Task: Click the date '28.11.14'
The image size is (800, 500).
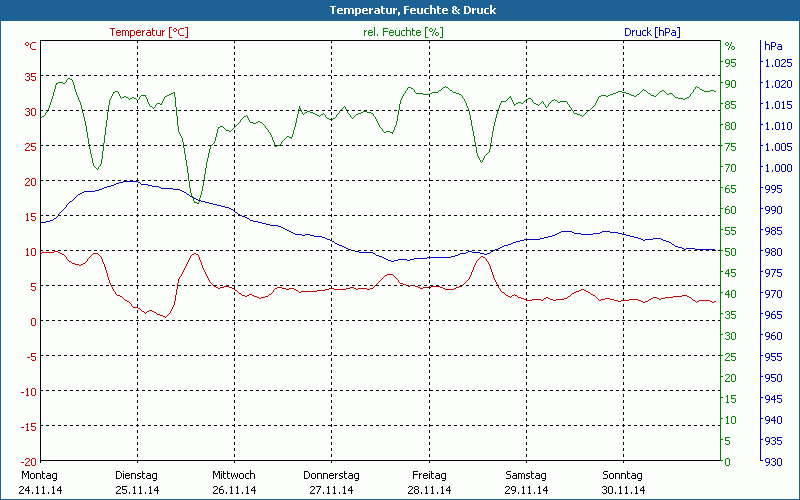Action: (x=429, y=490)
